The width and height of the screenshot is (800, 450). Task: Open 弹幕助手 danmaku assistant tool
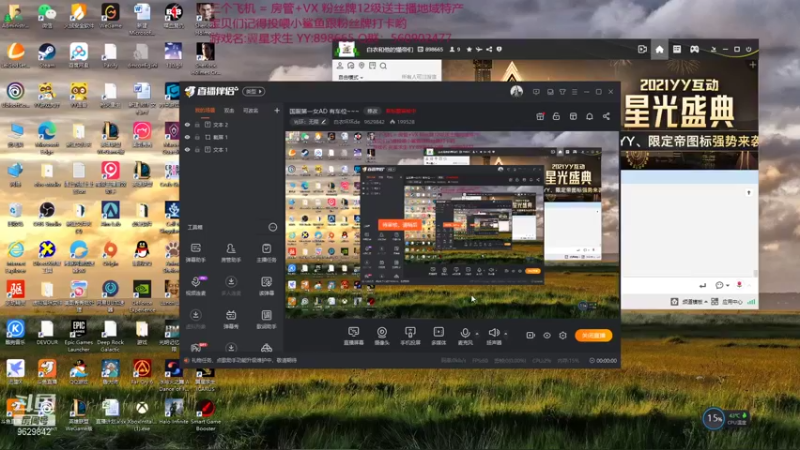[x=196, y=252]
